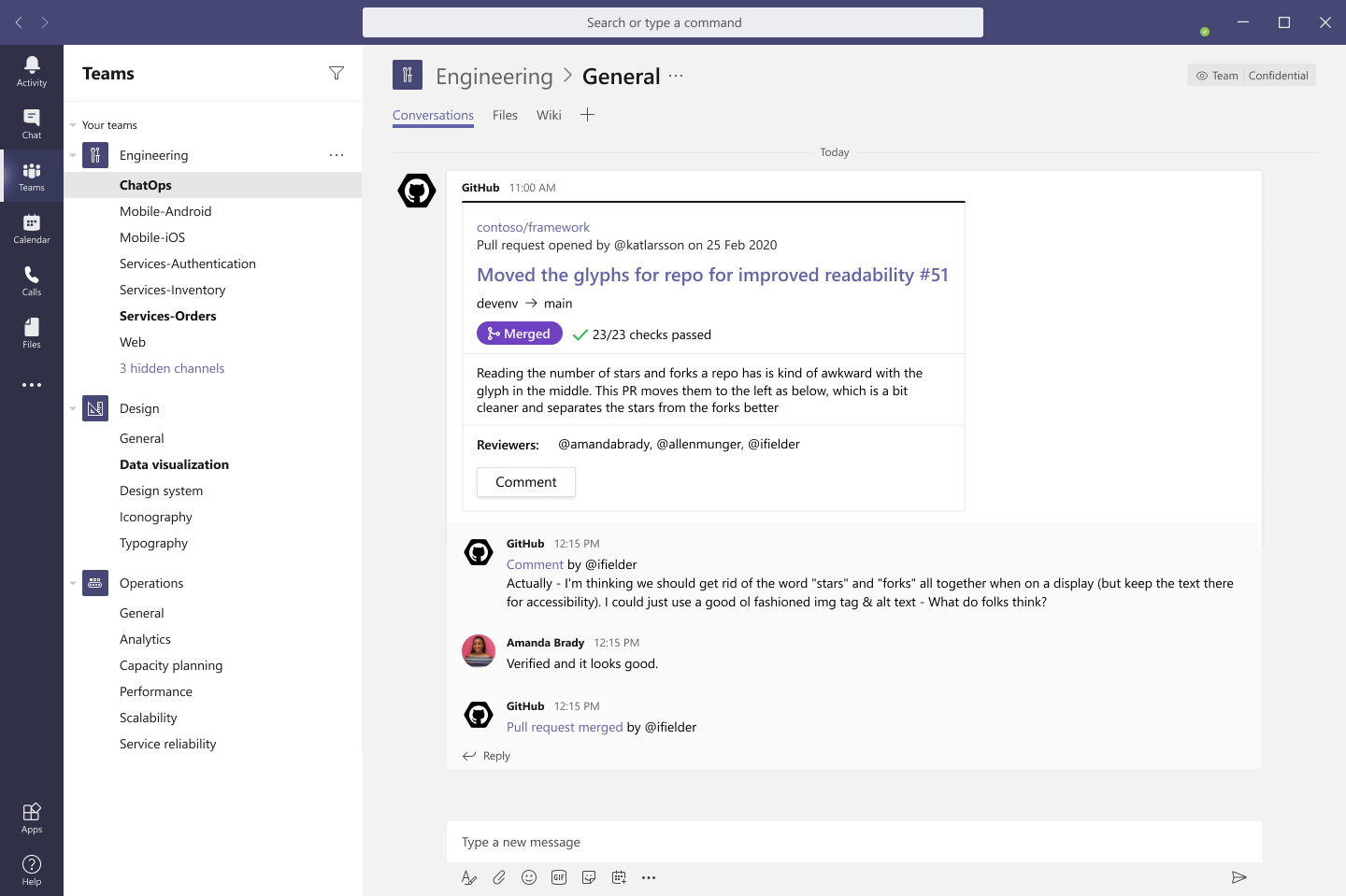
Task: Collapse the Your teams section
Action: pyautogui.click(x=72, y=124)
